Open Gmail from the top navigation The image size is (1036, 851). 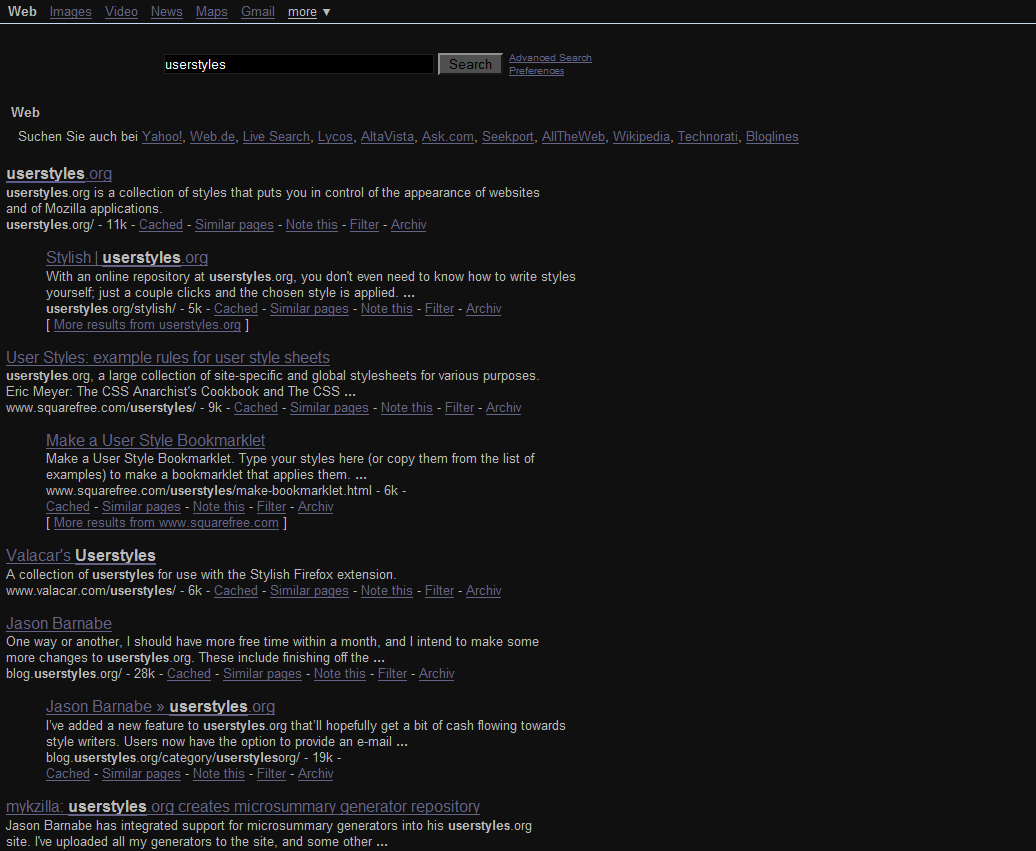tap(257, 12)
